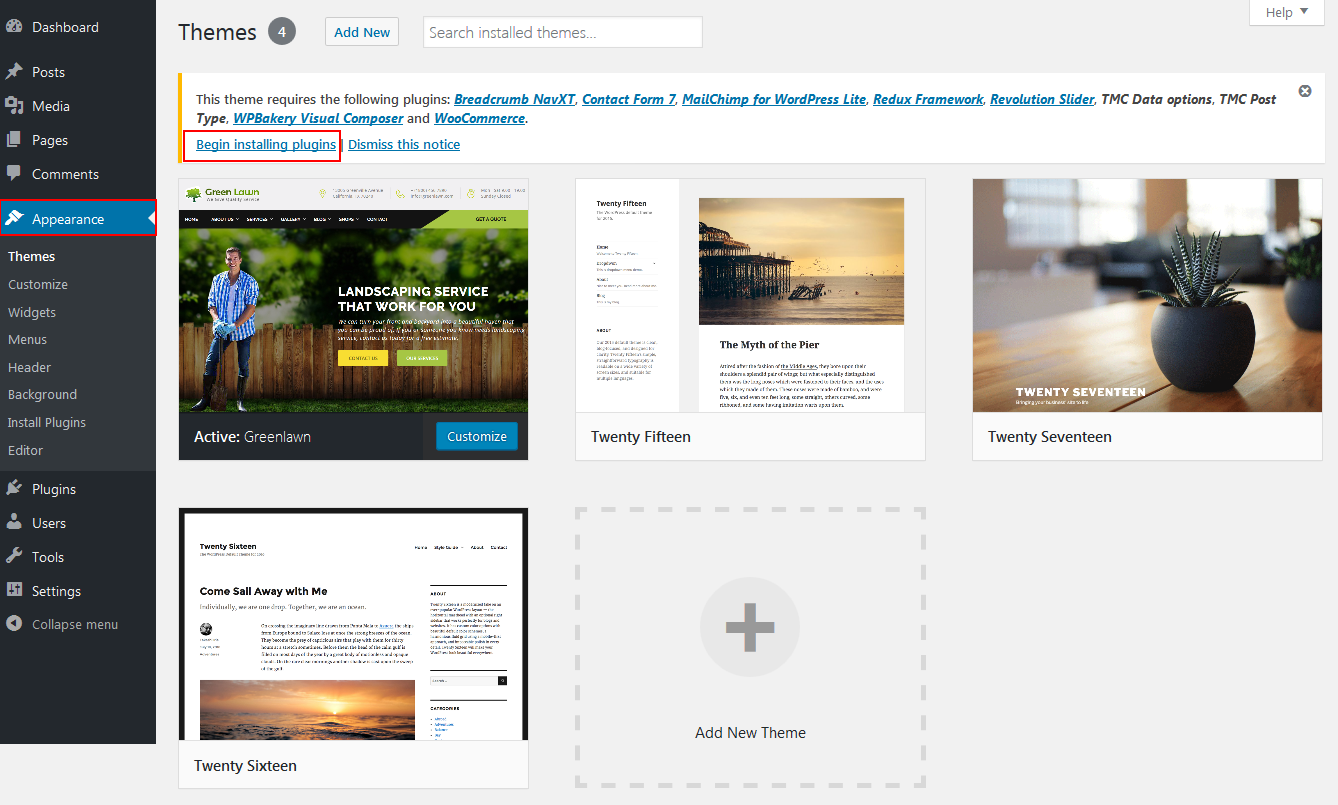Click the Customize button on Greenlawn
This screenshot has height=805, width=1338.
click(x=477, y=436)
